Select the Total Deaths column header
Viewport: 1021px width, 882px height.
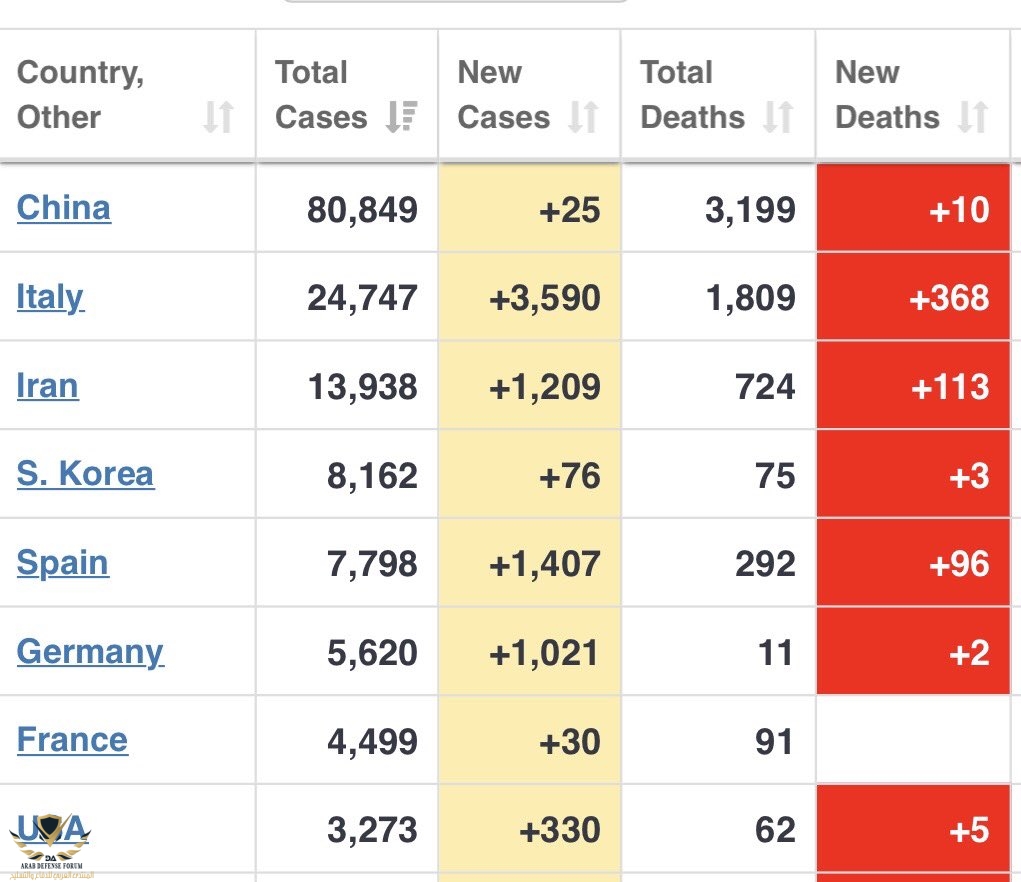pyautogui.click(x=692, y=95)
